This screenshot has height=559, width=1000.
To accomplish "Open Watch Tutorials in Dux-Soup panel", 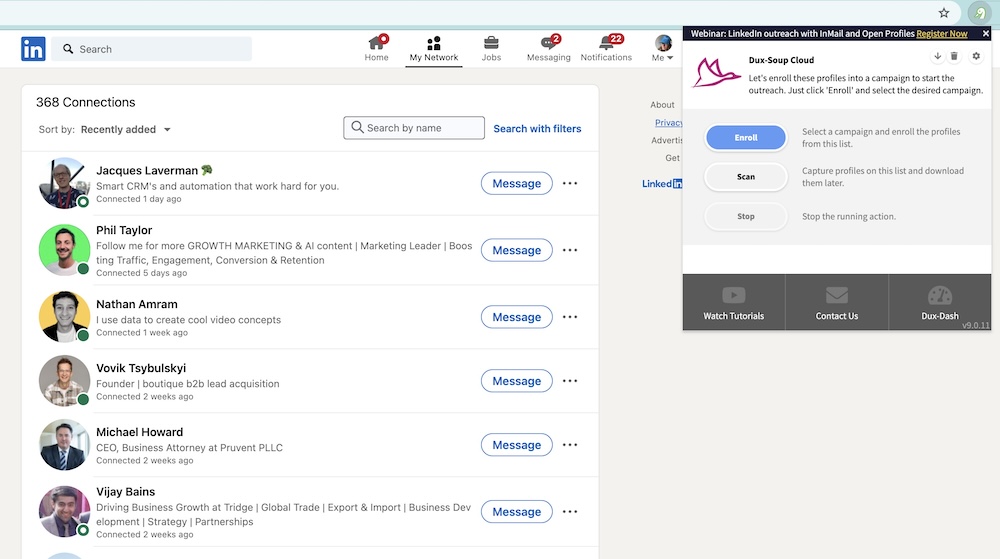I will click(x=733, y=302).
